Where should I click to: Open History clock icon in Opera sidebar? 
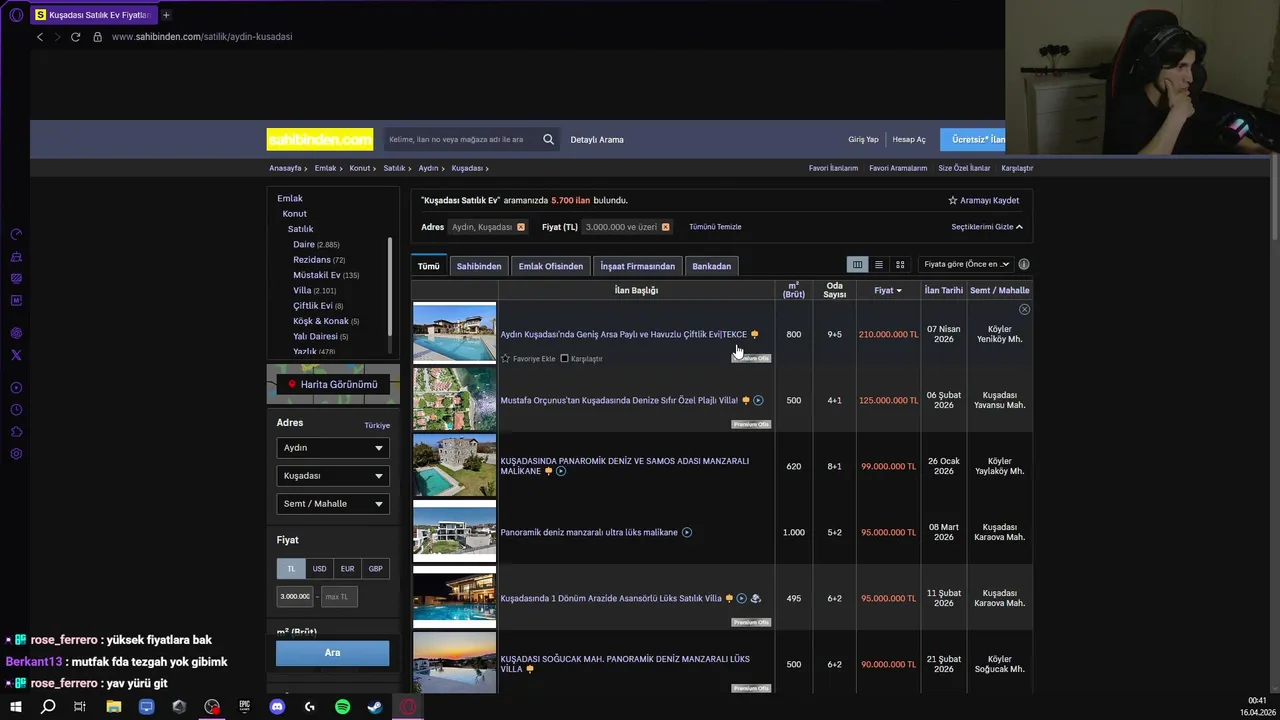tap(16, 410)
